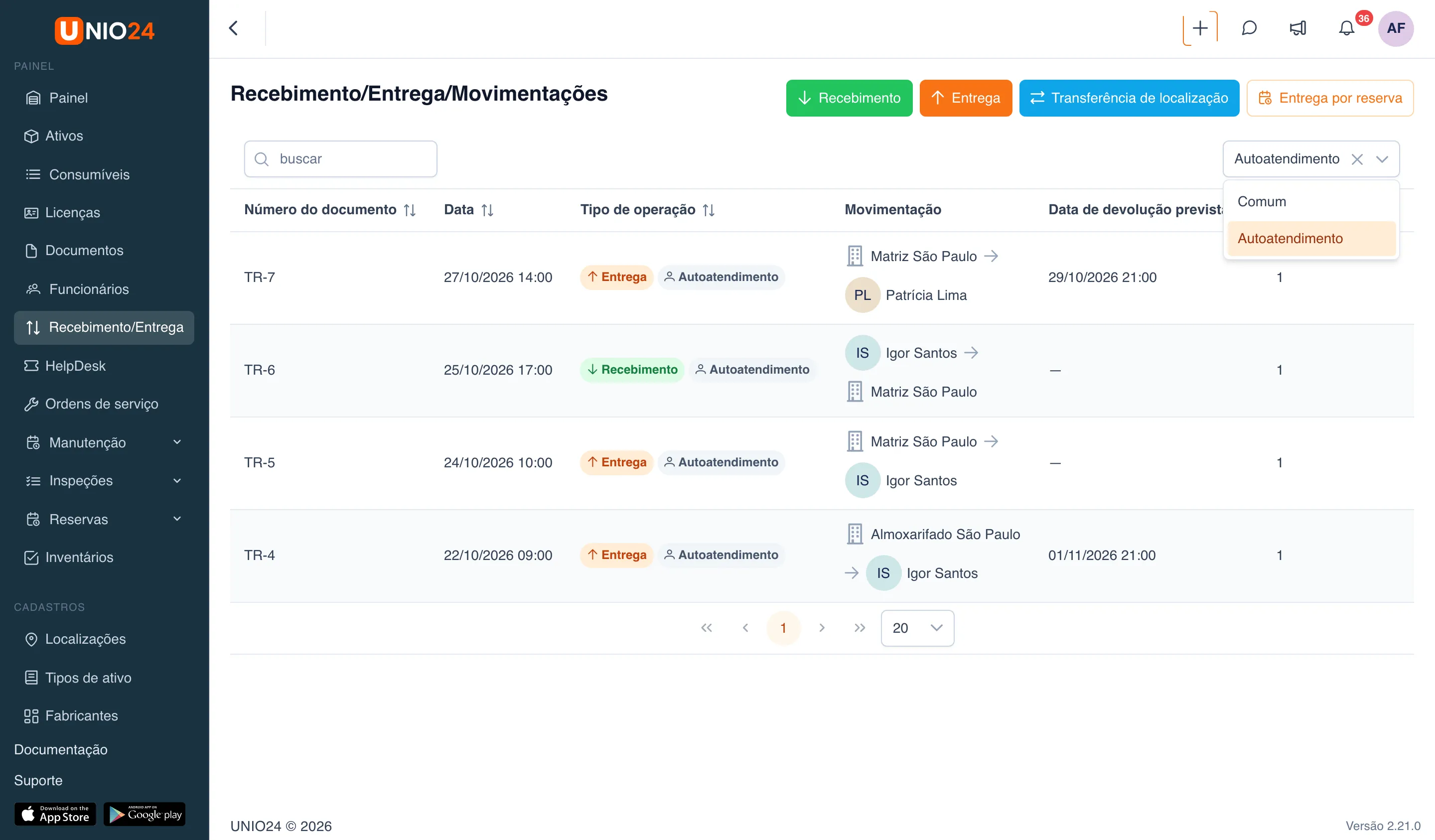
Task: Go to next page arrow
Action: coord(822,628)
